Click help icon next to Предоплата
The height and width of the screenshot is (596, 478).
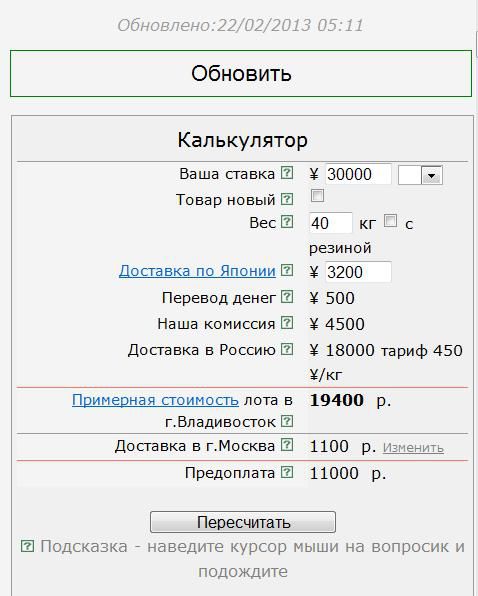coord(287,472)
